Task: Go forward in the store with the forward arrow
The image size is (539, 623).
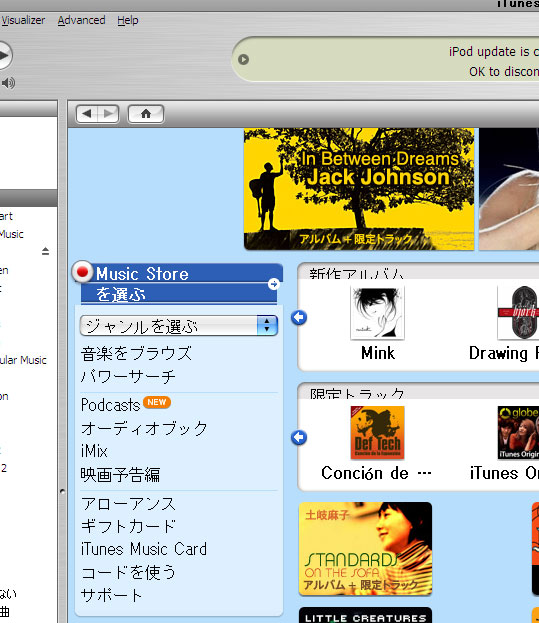Action: coord(108,114)
